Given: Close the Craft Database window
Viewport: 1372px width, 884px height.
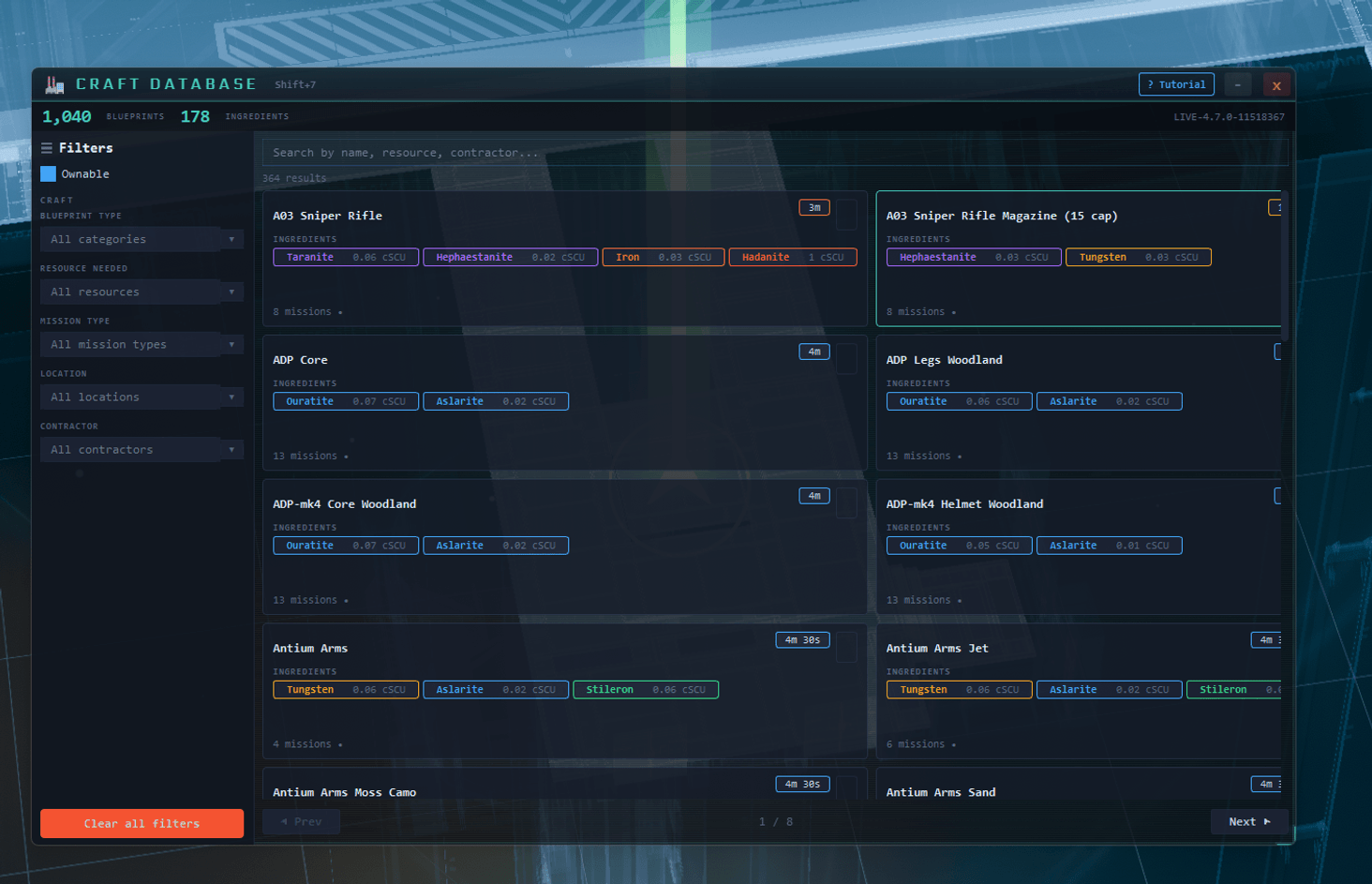Looking at the screenshot, I should pos(1276,85).
